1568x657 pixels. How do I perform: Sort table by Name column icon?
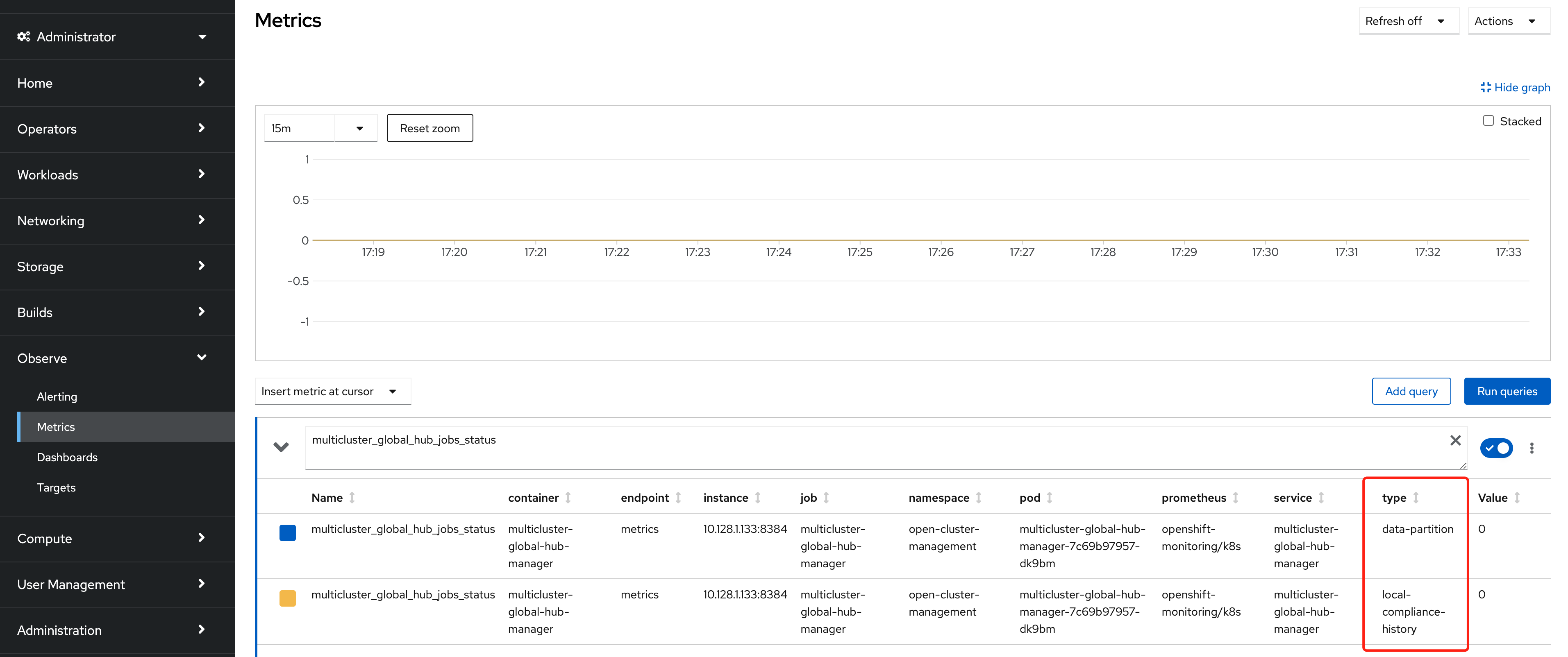[x=352, y=498]
